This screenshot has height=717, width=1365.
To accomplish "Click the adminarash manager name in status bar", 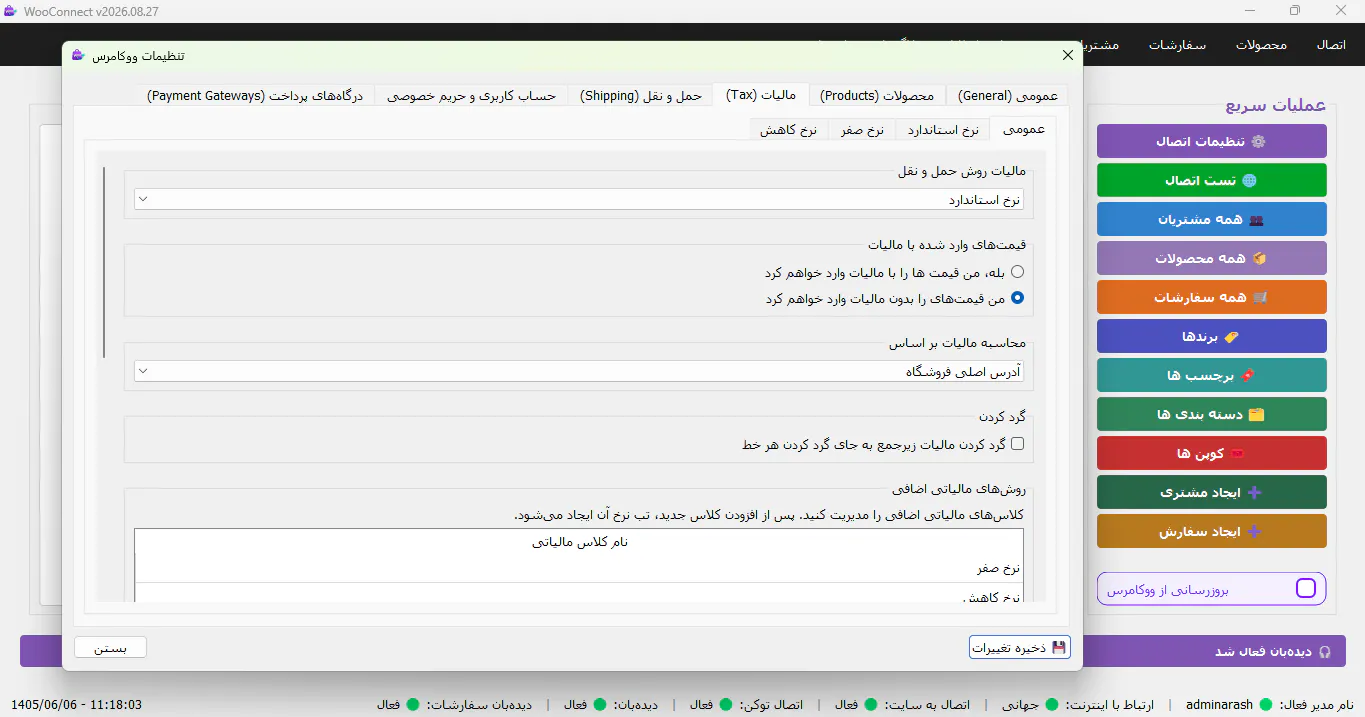I will [1219, 704].
